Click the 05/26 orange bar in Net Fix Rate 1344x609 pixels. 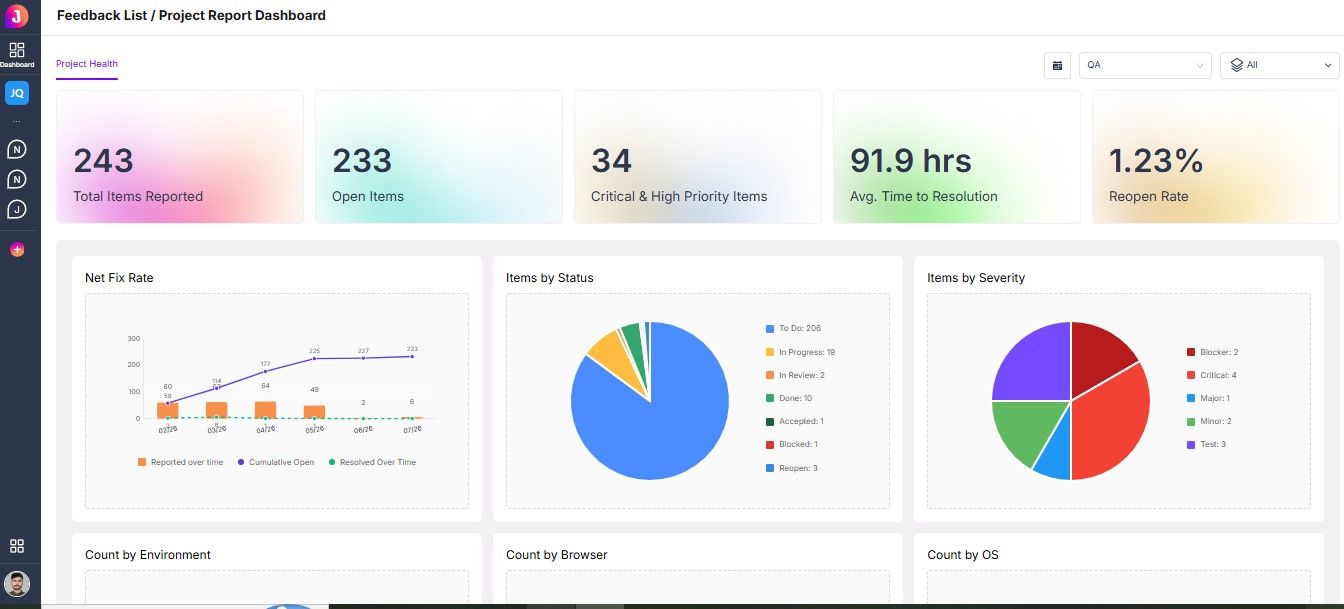314,412
